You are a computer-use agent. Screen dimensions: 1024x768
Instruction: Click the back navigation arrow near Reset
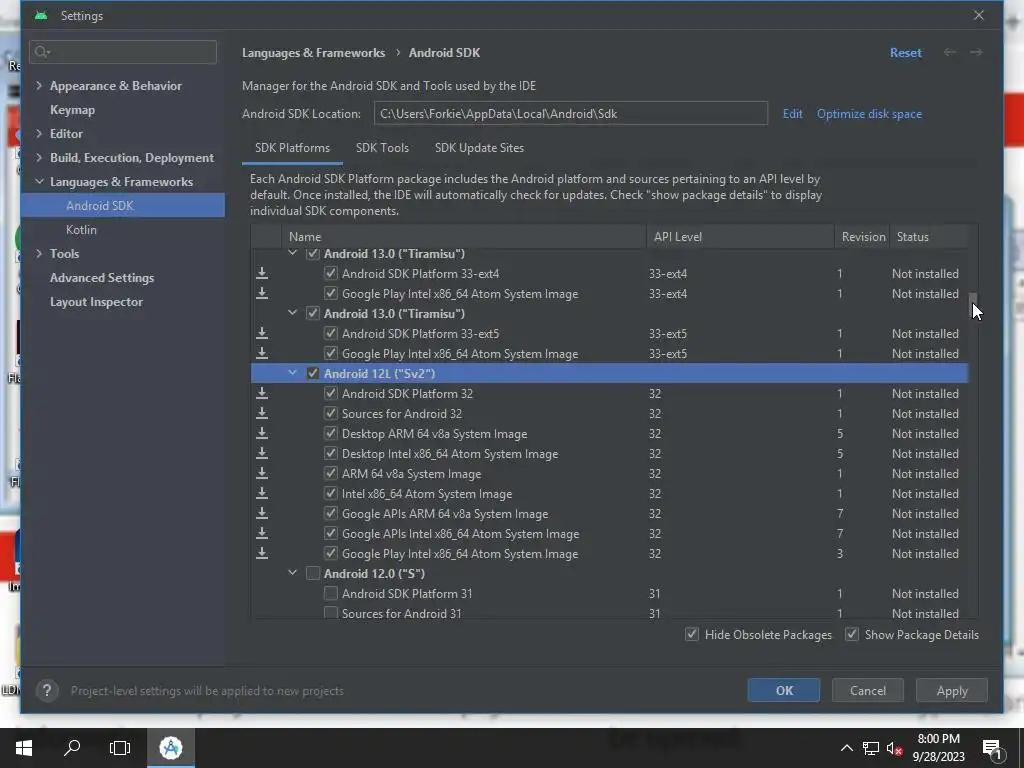click(x=950, y=52)
